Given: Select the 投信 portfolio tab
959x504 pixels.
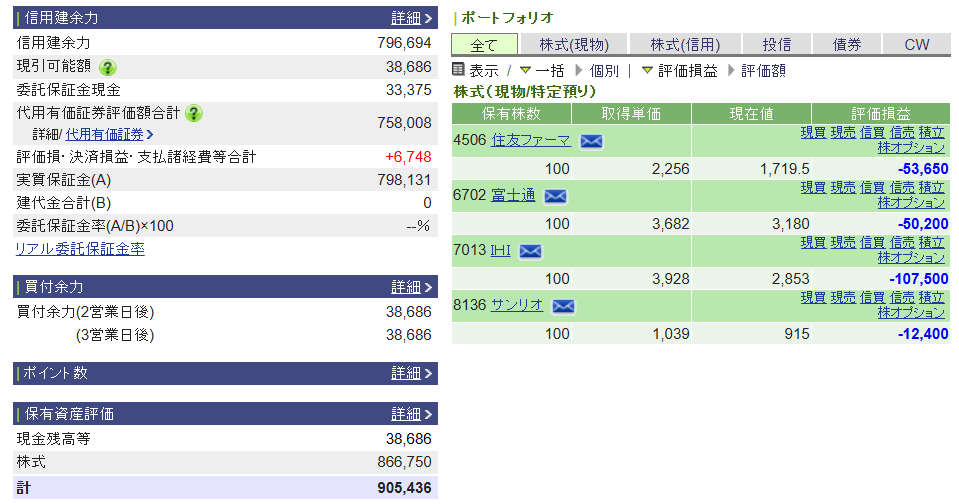Looking at the screenshot, I should [x=777, y=44].
